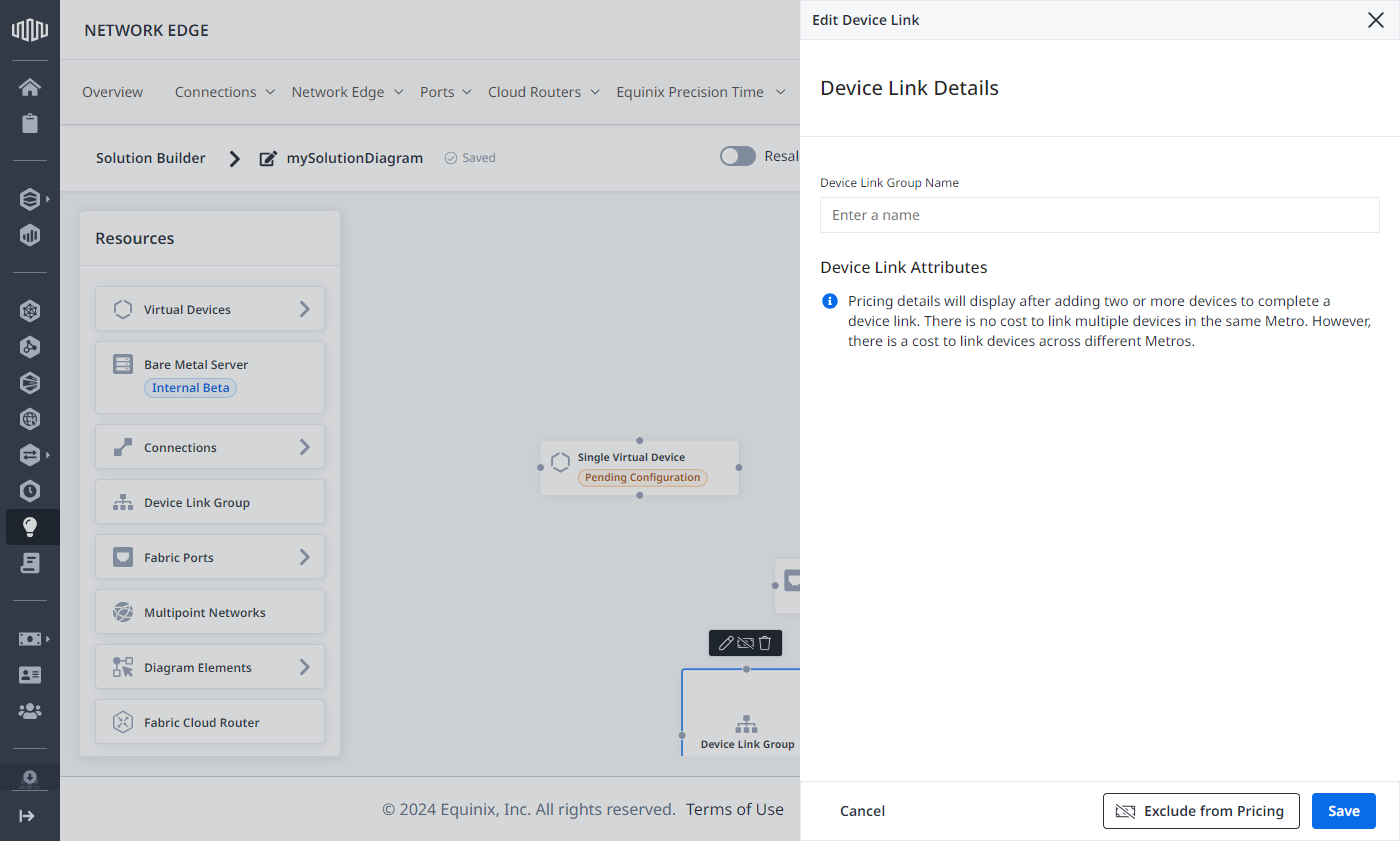Click Exclude from Pricing button

(1201, 811)
